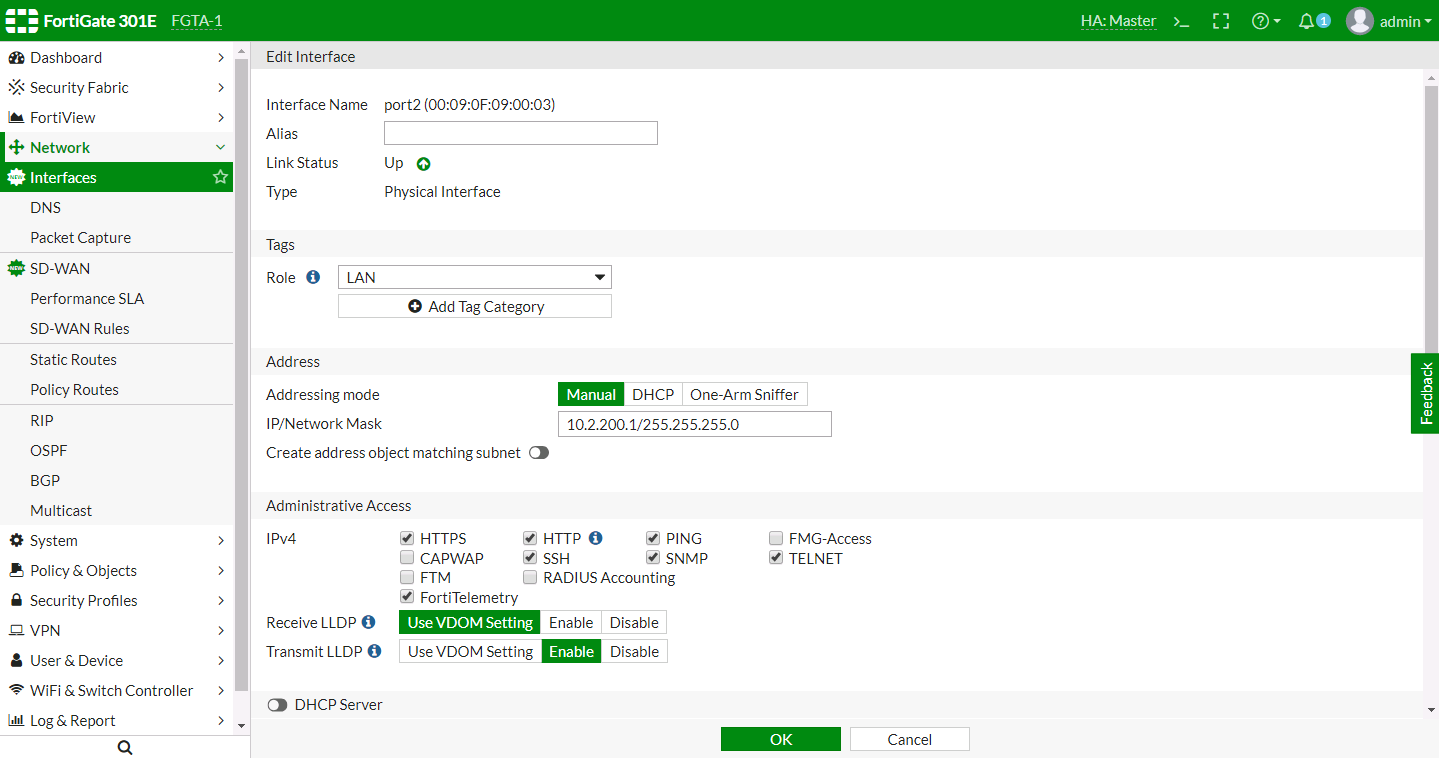Expand the admin user menu
The width and height of the screenshot is (1439, 758).
tap(1389, 21)
